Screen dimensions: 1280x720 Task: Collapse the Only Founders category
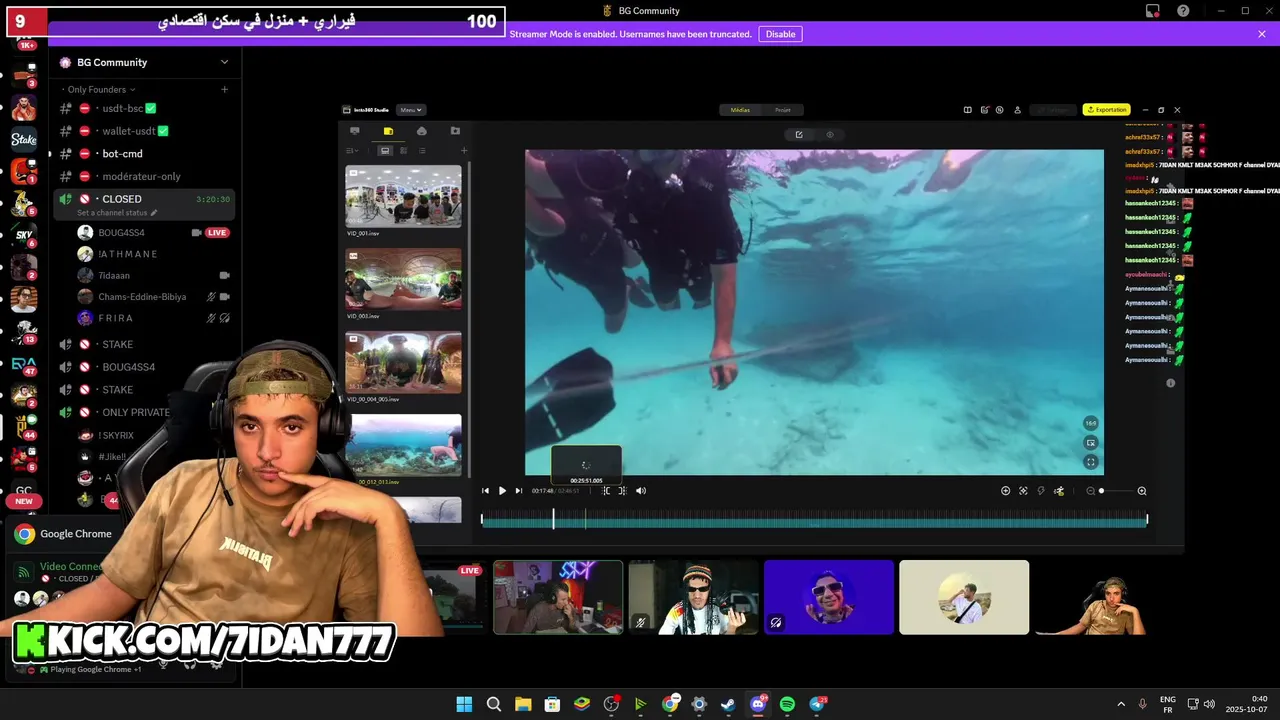pyautogui.click(x=98, y=90)
